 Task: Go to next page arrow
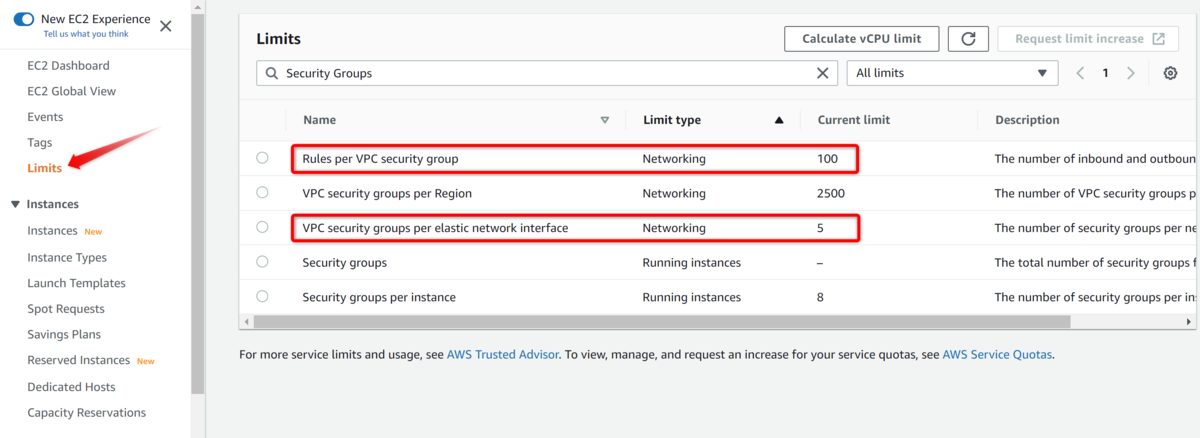(1131, 73)
